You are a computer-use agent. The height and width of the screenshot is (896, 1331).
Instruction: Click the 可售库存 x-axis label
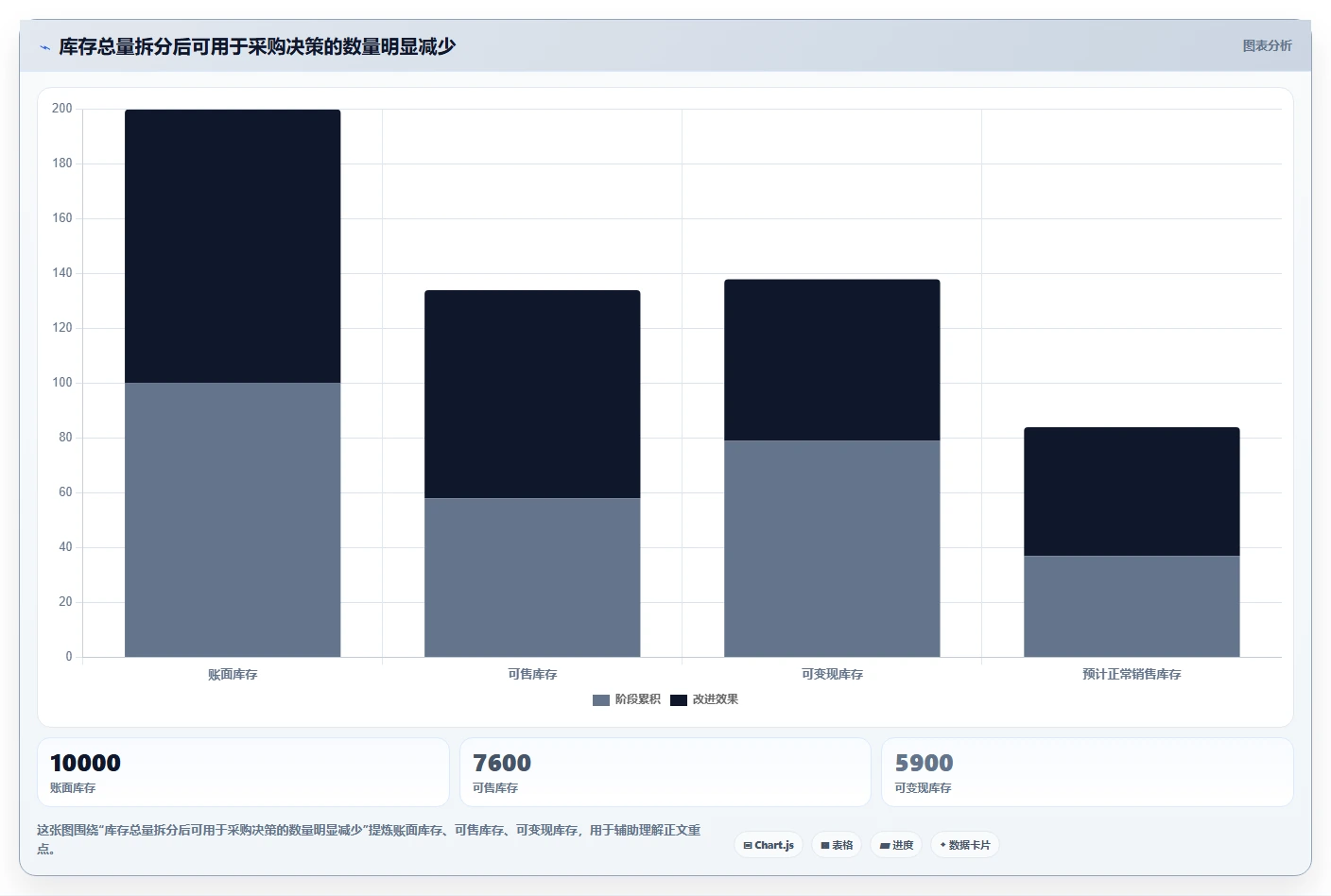(x=532, y=675)
